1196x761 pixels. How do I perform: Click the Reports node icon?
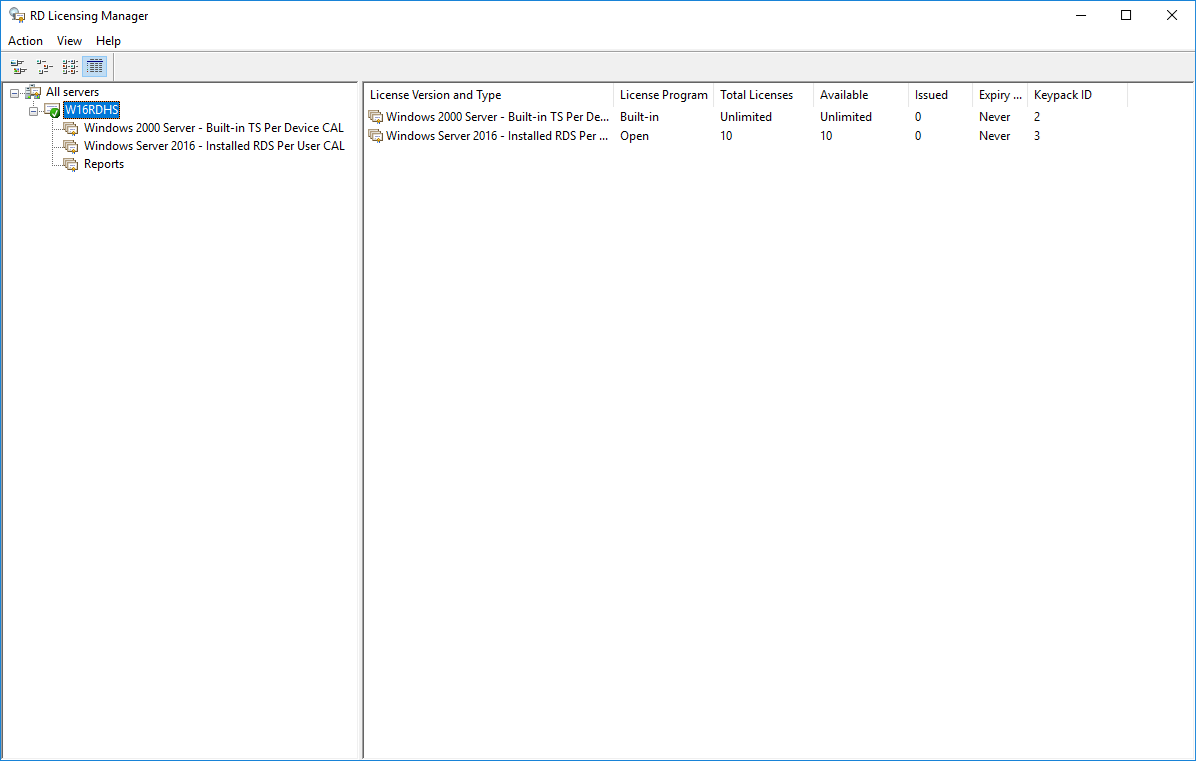point(71,165)
